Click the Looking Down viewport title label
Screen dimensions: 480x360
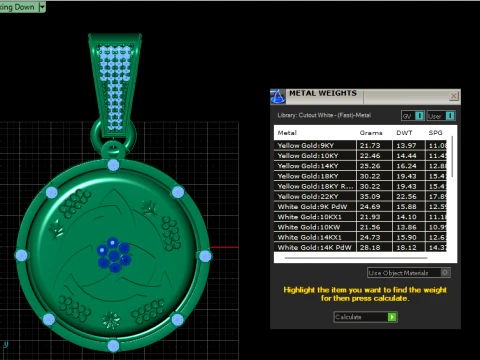[x=17, y=7]
